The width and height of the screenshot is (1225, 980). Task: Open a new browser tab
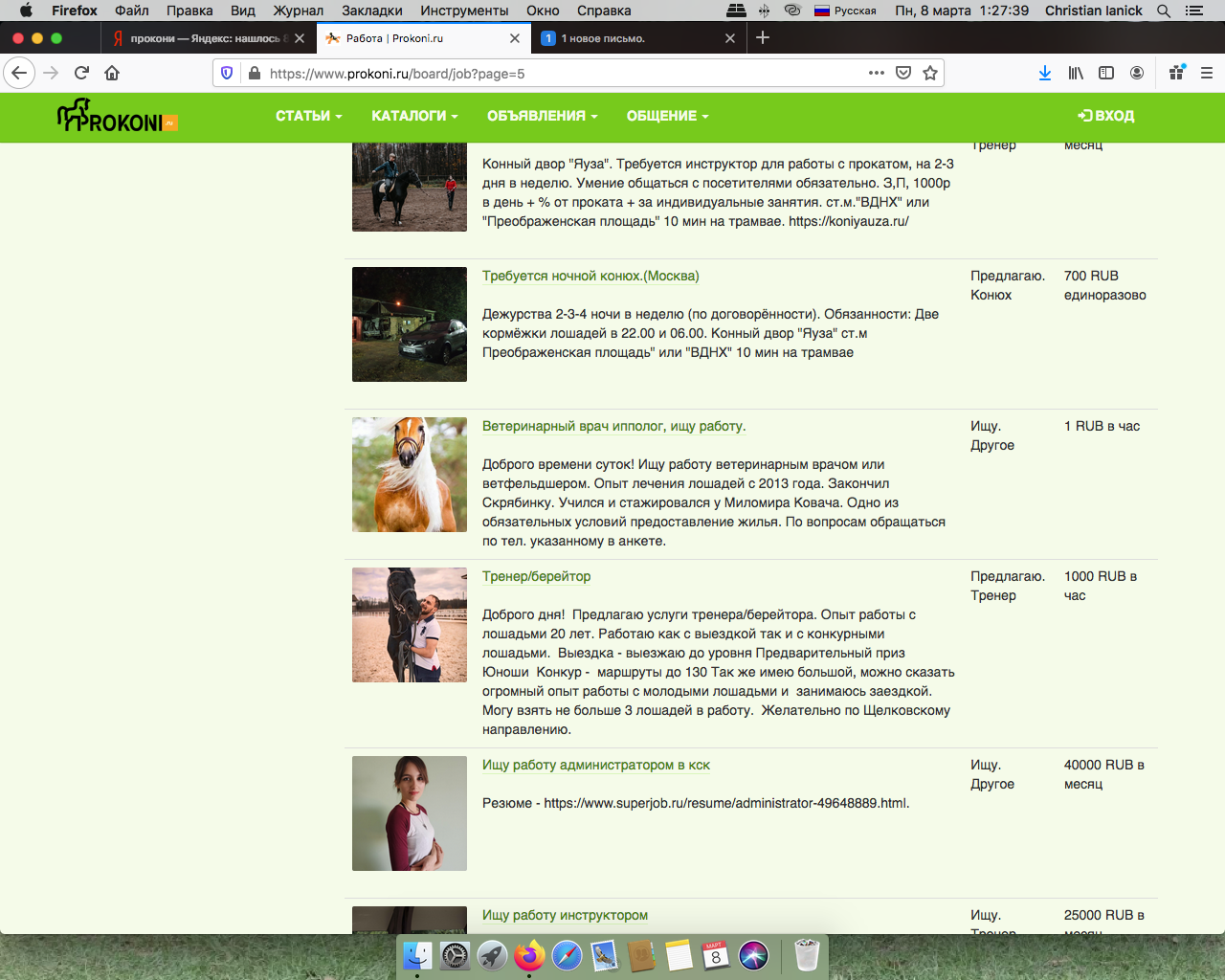(763, 37)
